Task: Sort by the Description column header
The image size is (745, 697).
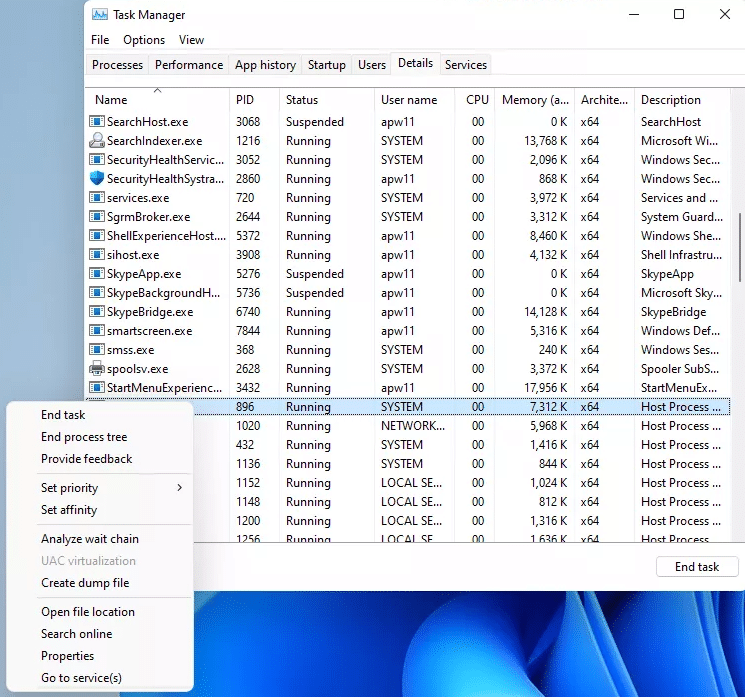Action: pyautogui.click(x=682, y=100)
